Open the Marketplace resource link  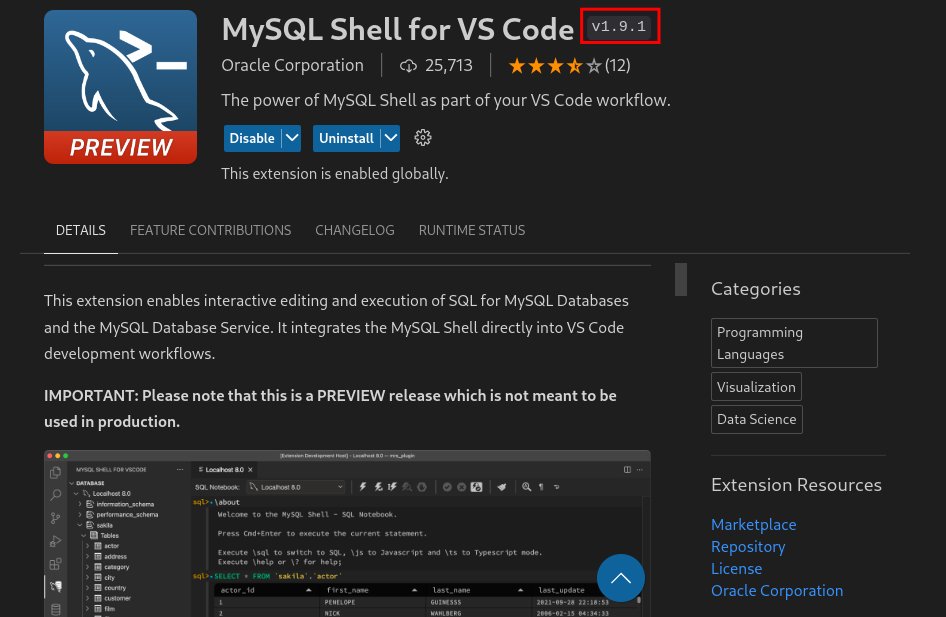[754, 525]
